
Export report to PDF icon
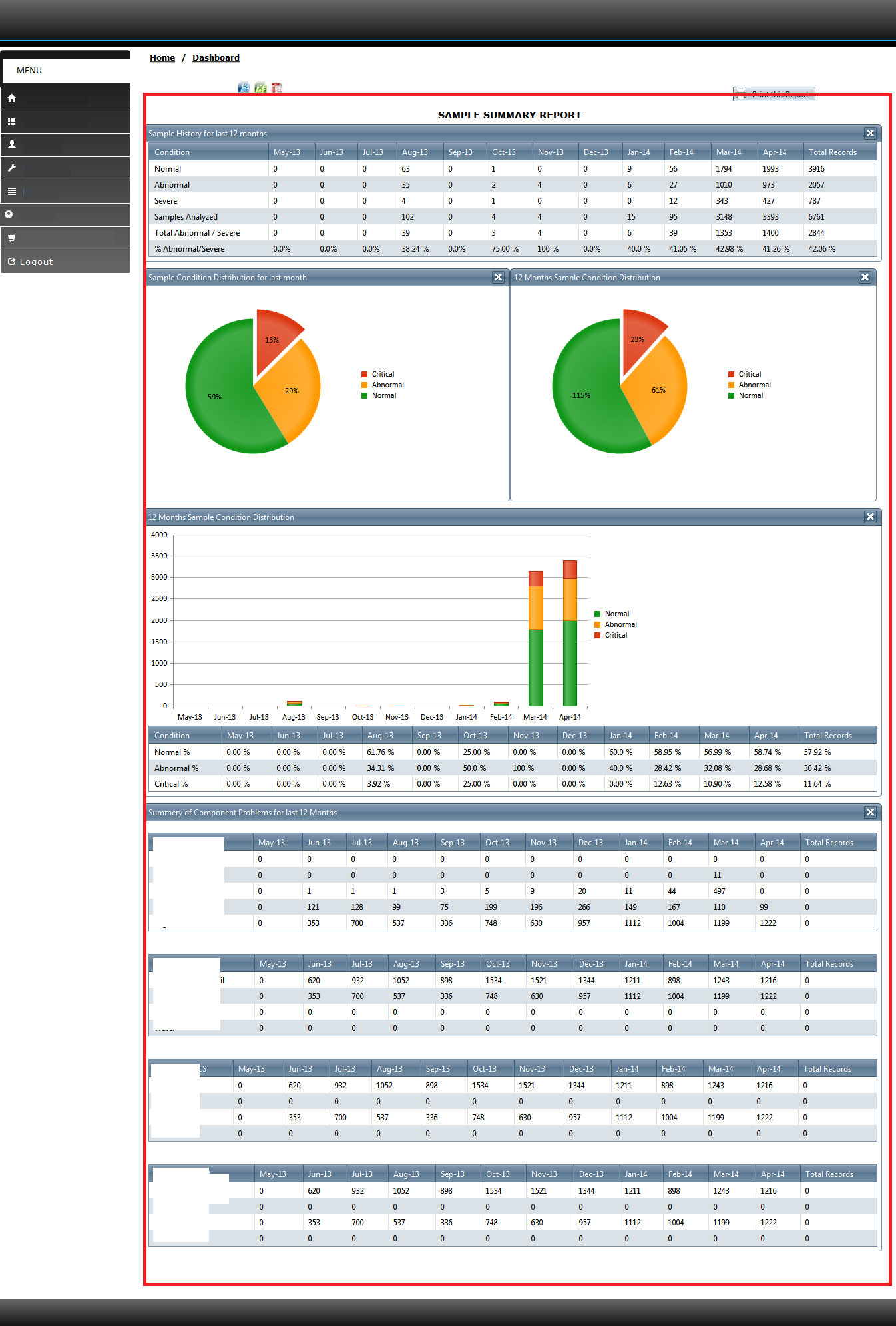coord(276,87)
